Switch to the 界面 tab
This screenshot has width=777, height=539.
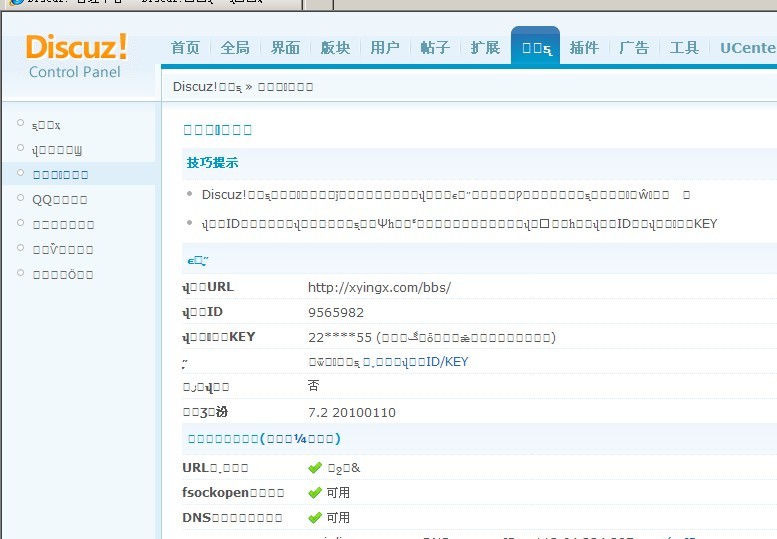[x=285, y=48]
